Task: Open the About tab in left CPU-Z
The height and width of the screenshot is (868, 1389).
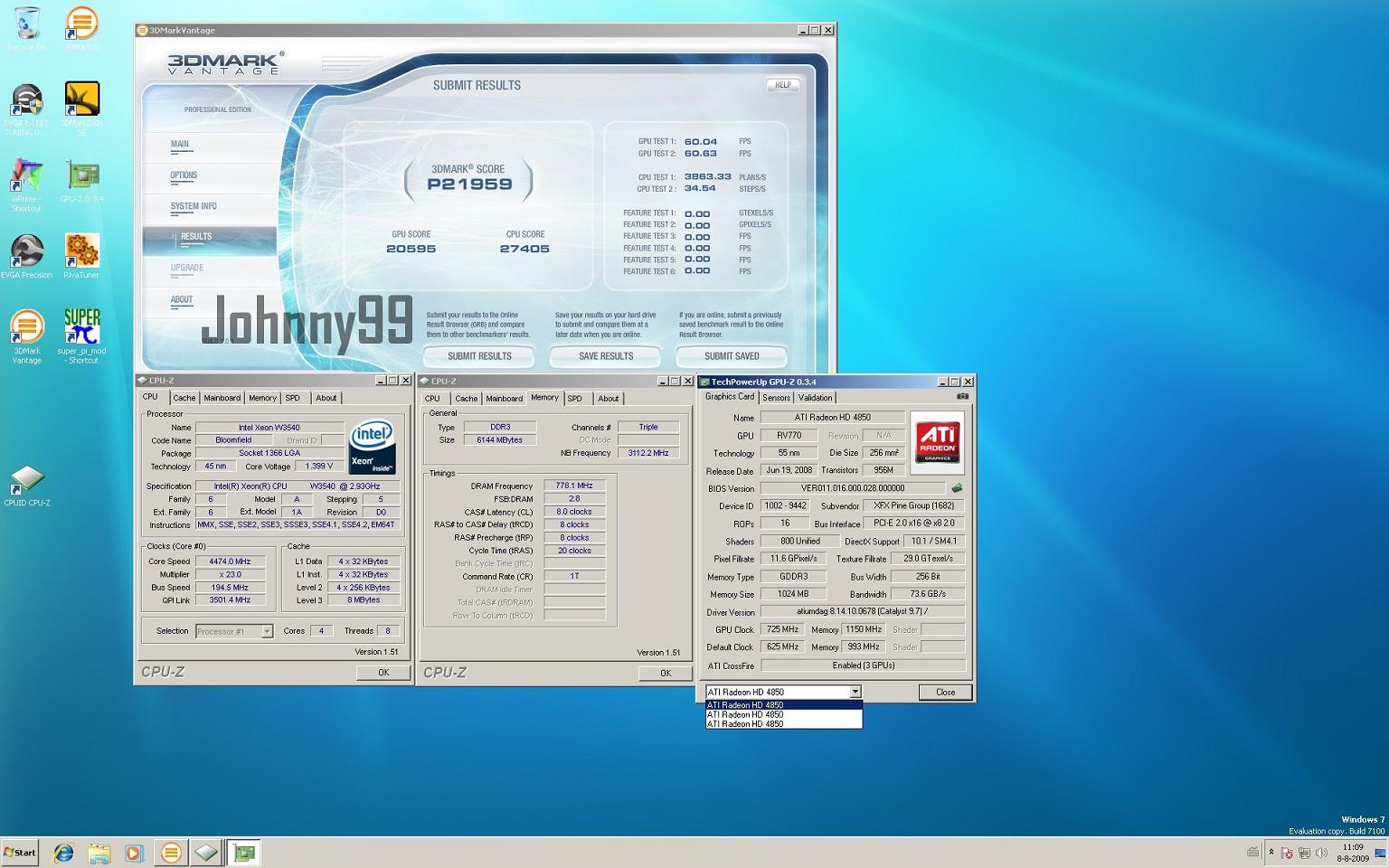Action: [x=326, y=398]
